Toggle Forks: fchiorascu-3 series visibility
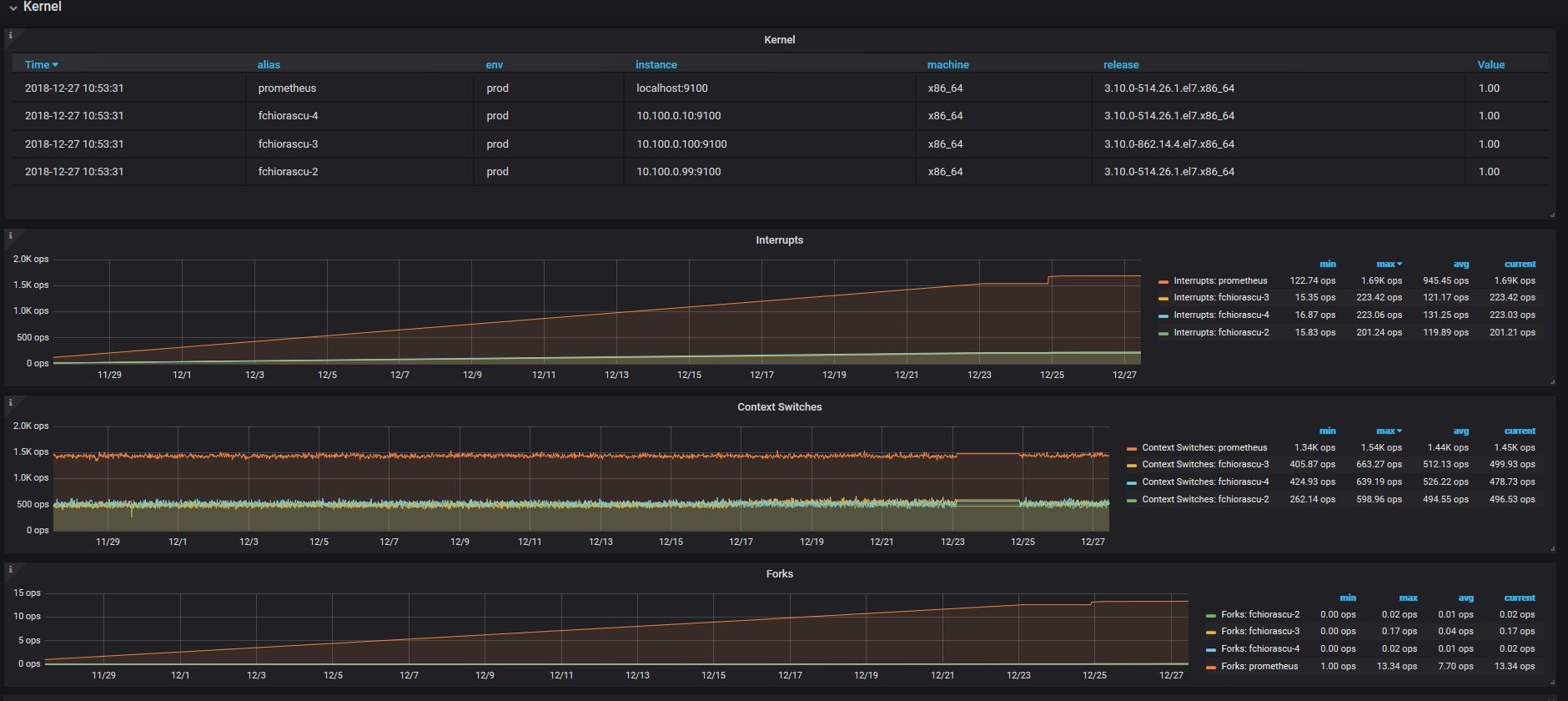This screenshot has width=1568, height=701. [1260, 631]
